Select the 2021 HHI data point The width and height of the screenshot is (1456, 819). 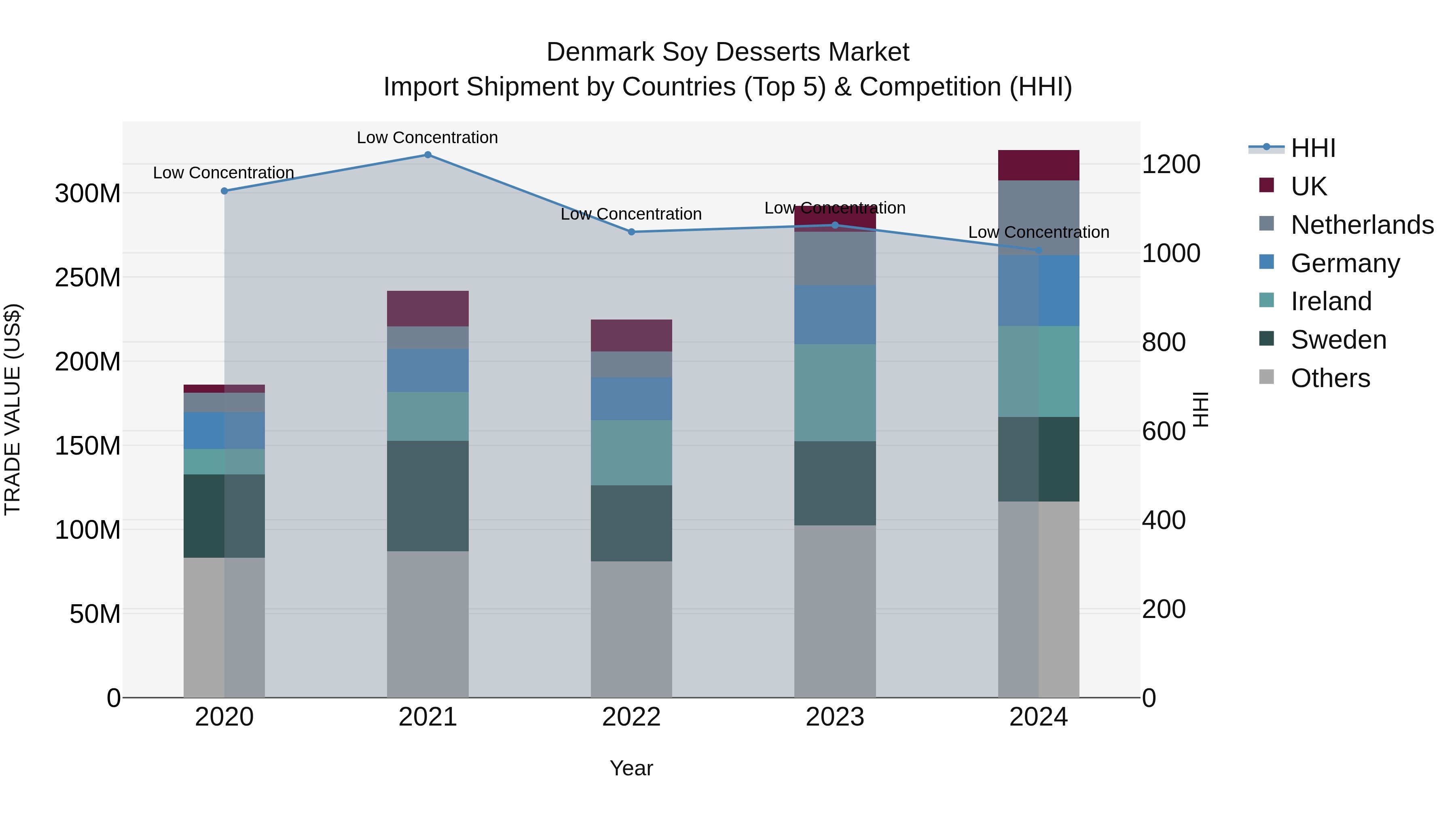(x=428, y=155)
